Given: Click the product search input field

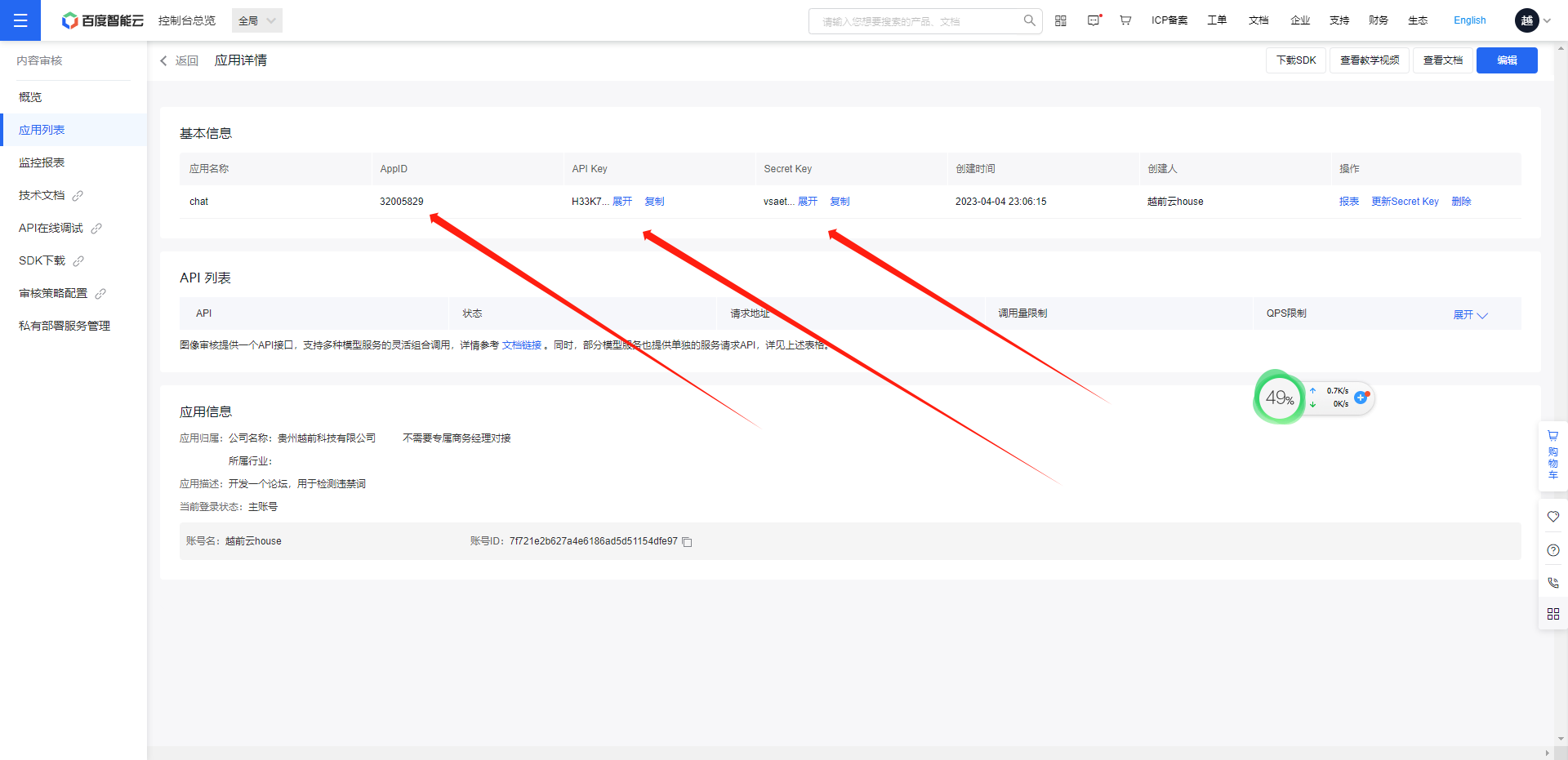Looking at the screenshot, I should click(x=915, y=21).
